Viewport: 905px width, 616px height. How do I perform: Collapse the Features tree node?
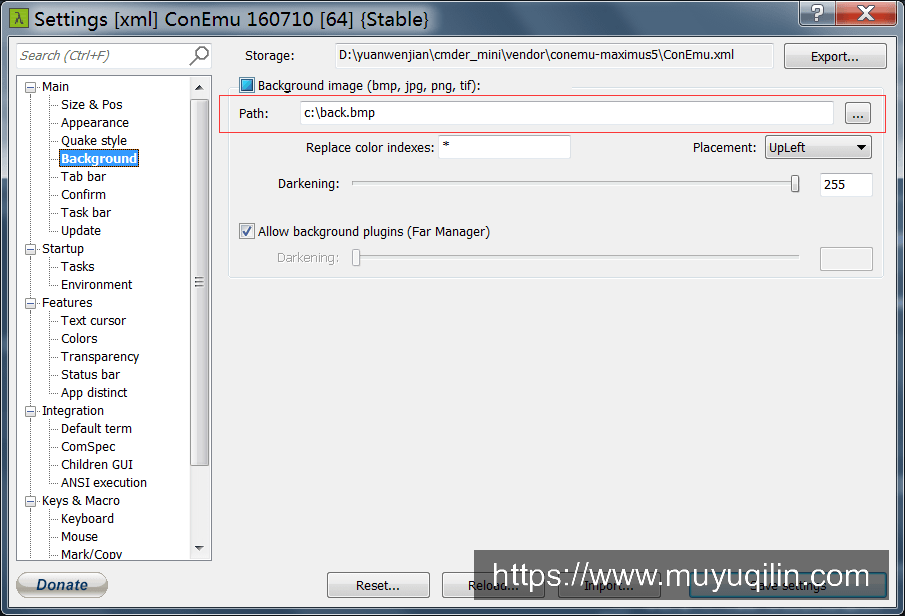(30, 304)
